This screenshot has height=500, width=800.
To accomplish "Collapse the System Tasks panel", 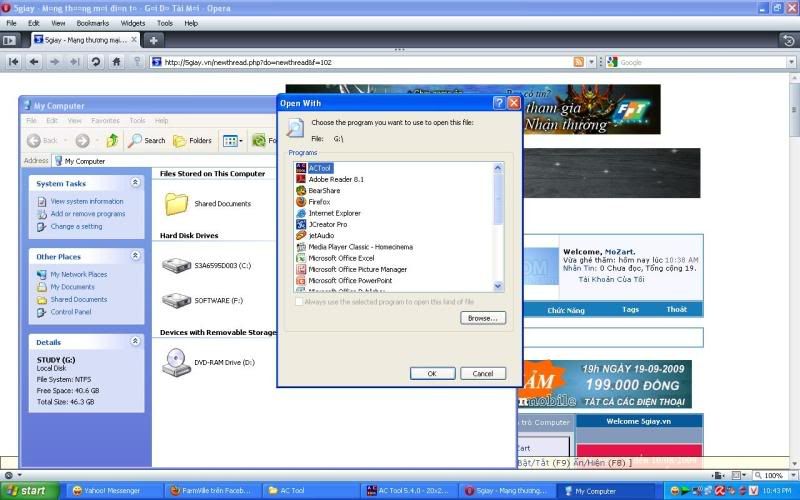I will [x=135, y=183].
